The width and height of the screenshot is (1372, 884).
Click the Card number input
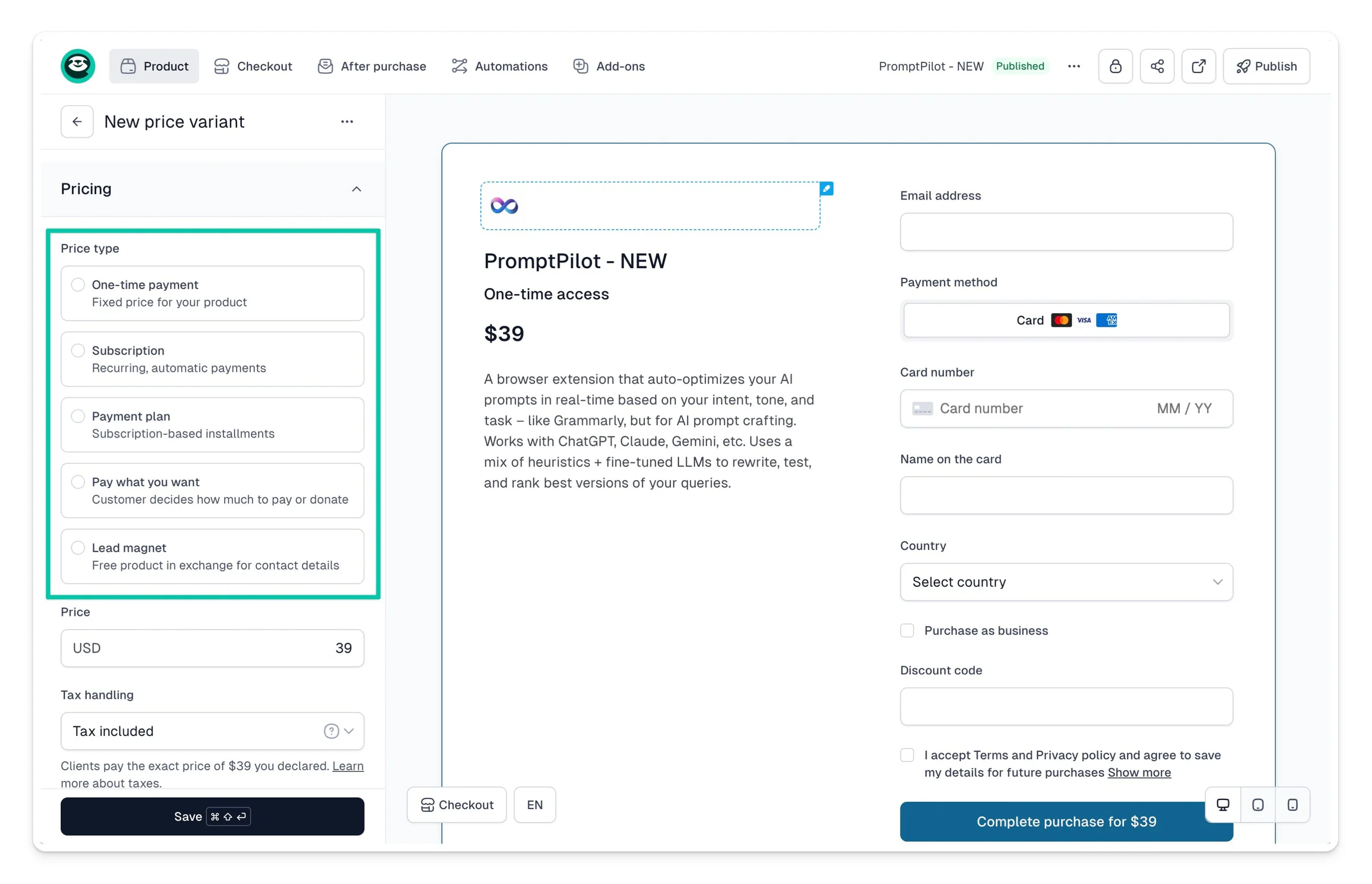1066,408
